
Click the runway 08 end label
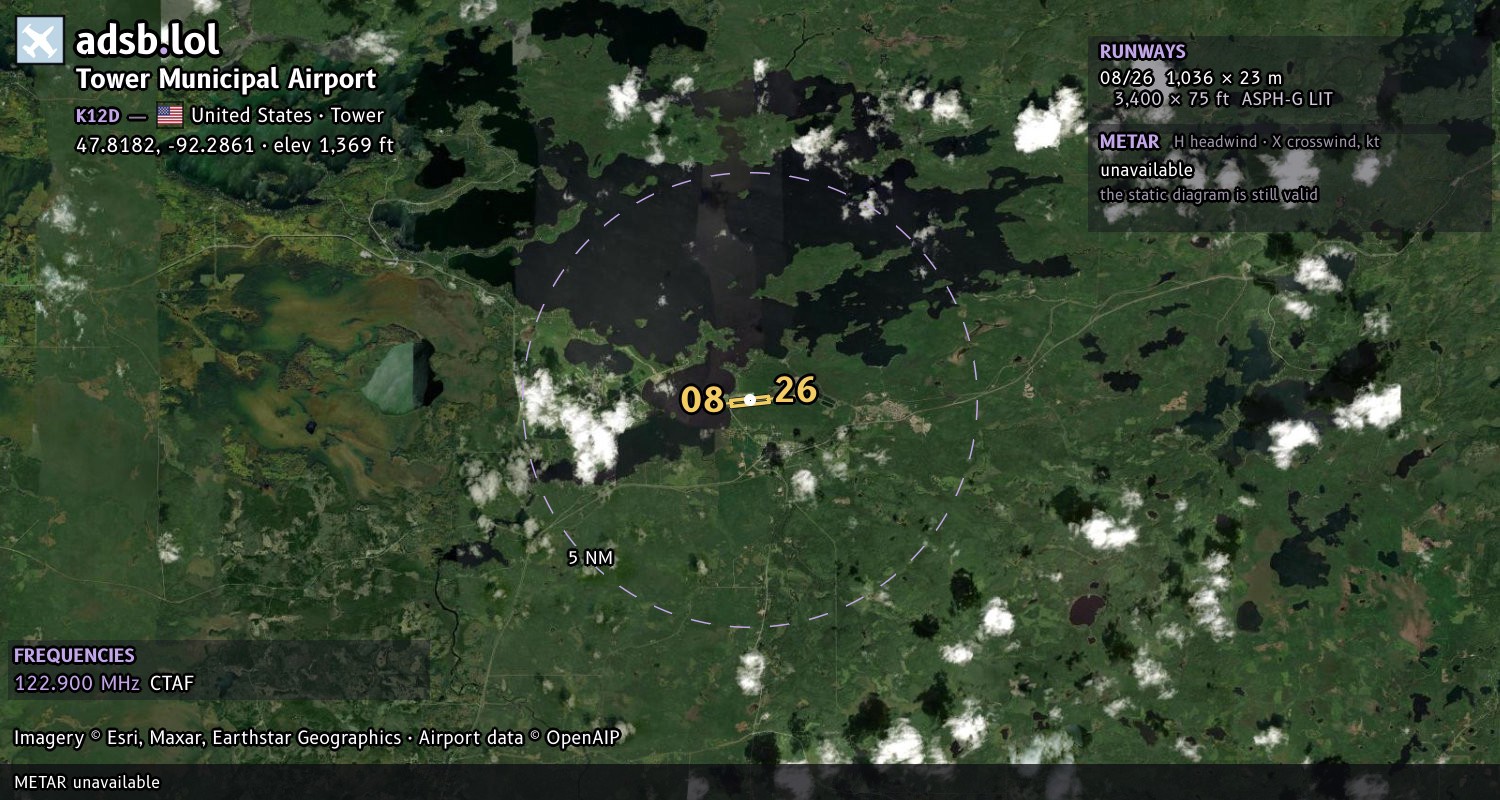(702, 399)
